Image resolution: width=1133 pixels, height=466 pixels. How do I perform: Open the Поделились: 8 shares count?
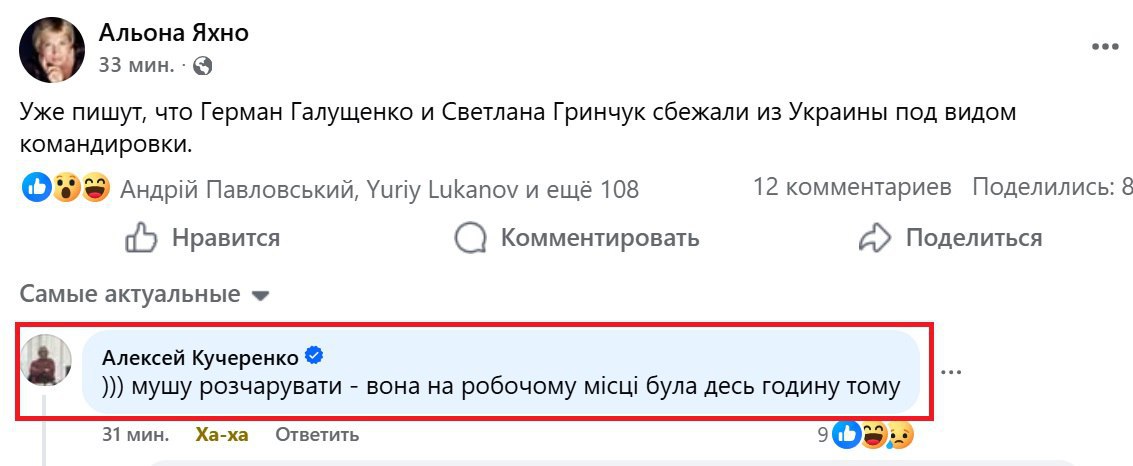pos(1052,187)
